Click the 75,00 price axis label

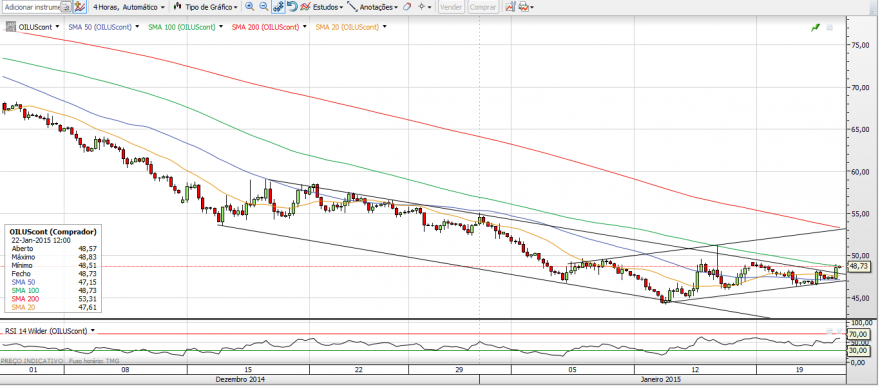click(x=861, y=45)
